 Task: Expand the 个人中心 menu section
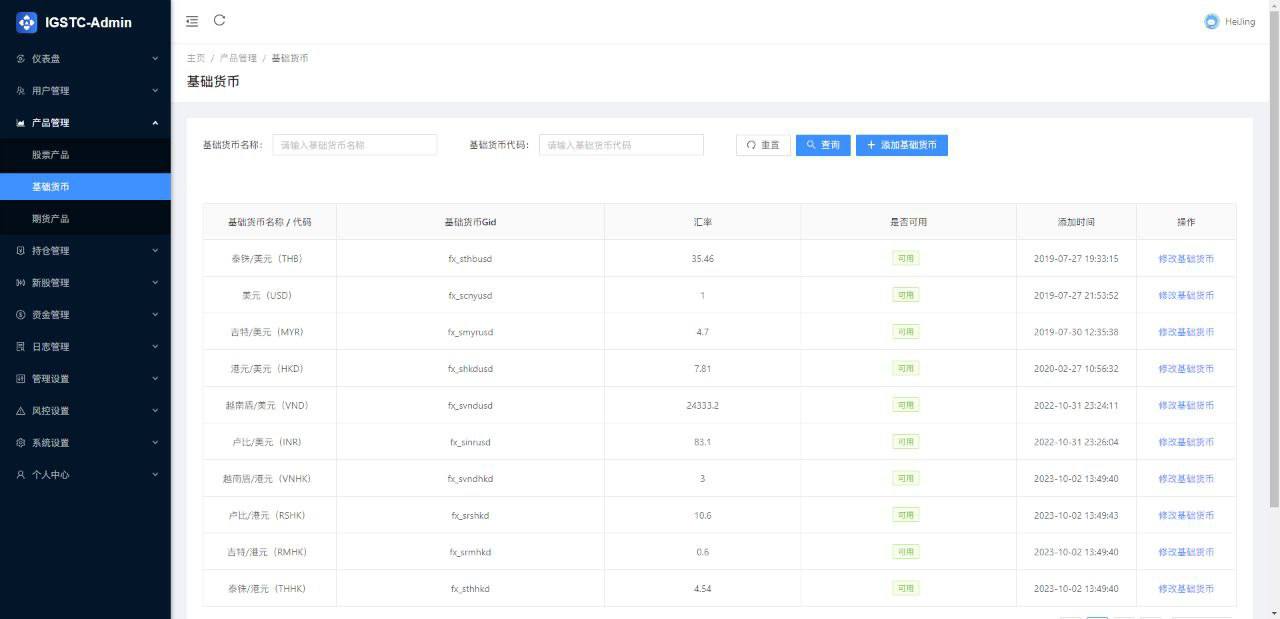(85, 474)
